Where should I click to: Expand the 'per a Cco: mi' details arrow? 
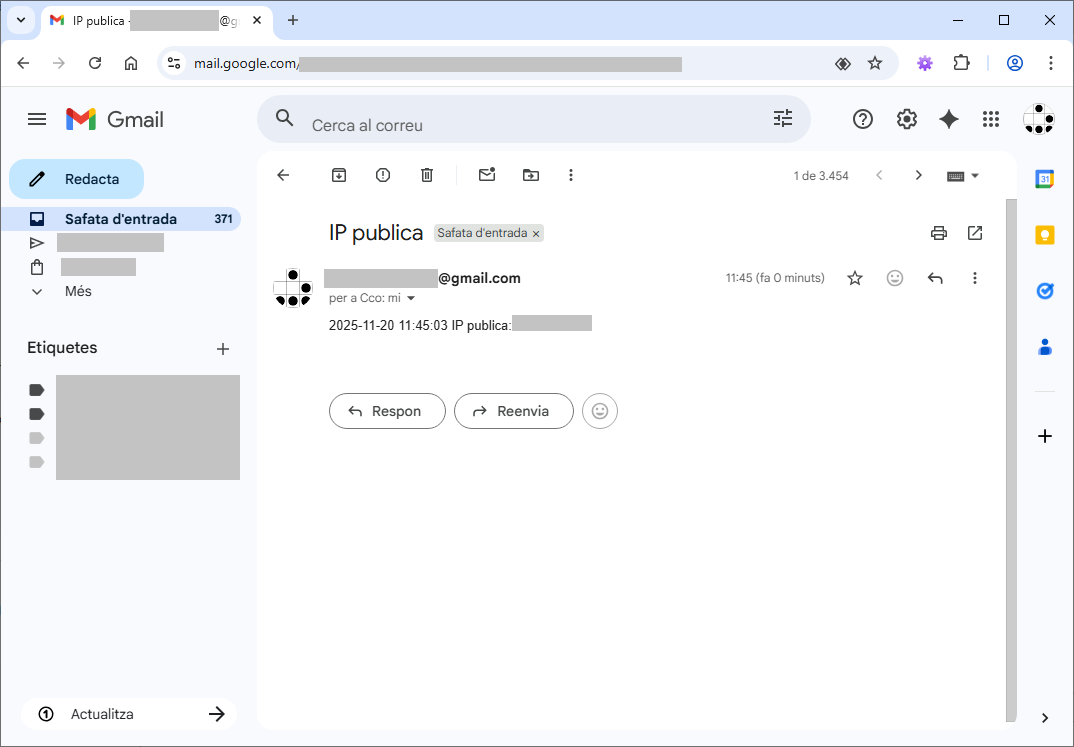411,298
